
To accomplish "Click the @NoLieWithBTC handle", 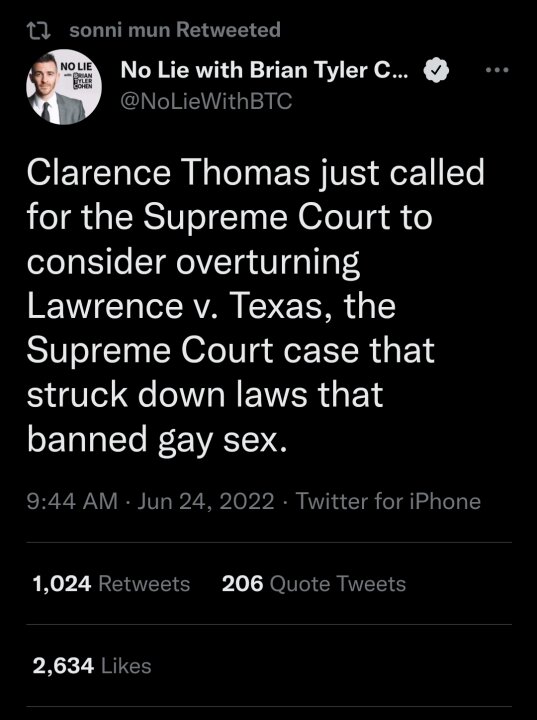I will coord(206,101).
